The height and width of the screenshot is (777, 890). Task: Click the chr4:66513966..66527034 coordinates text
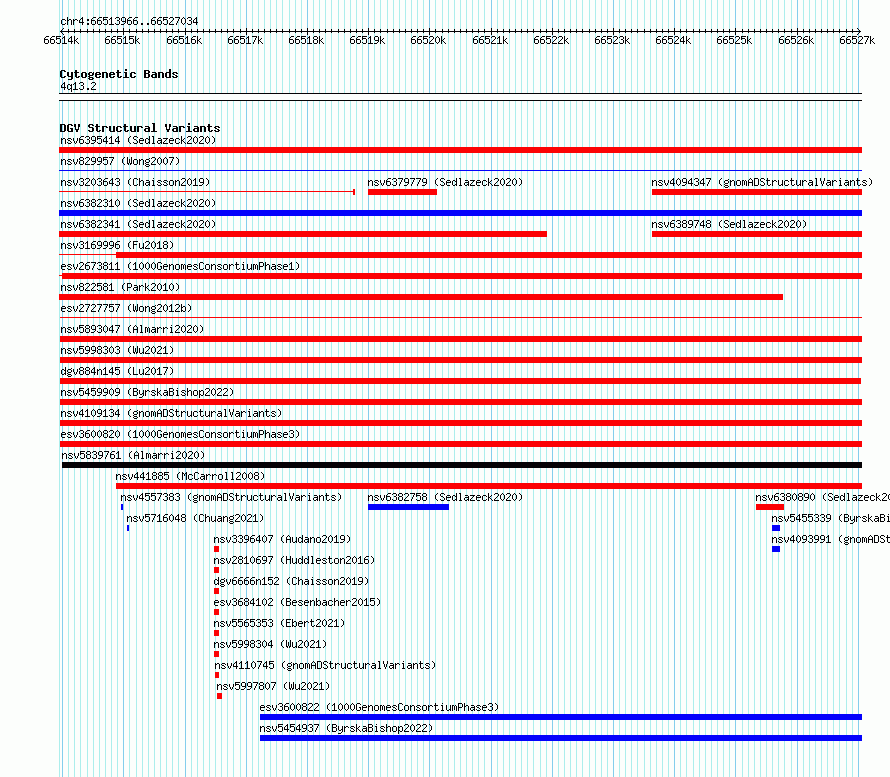(129, 21)
